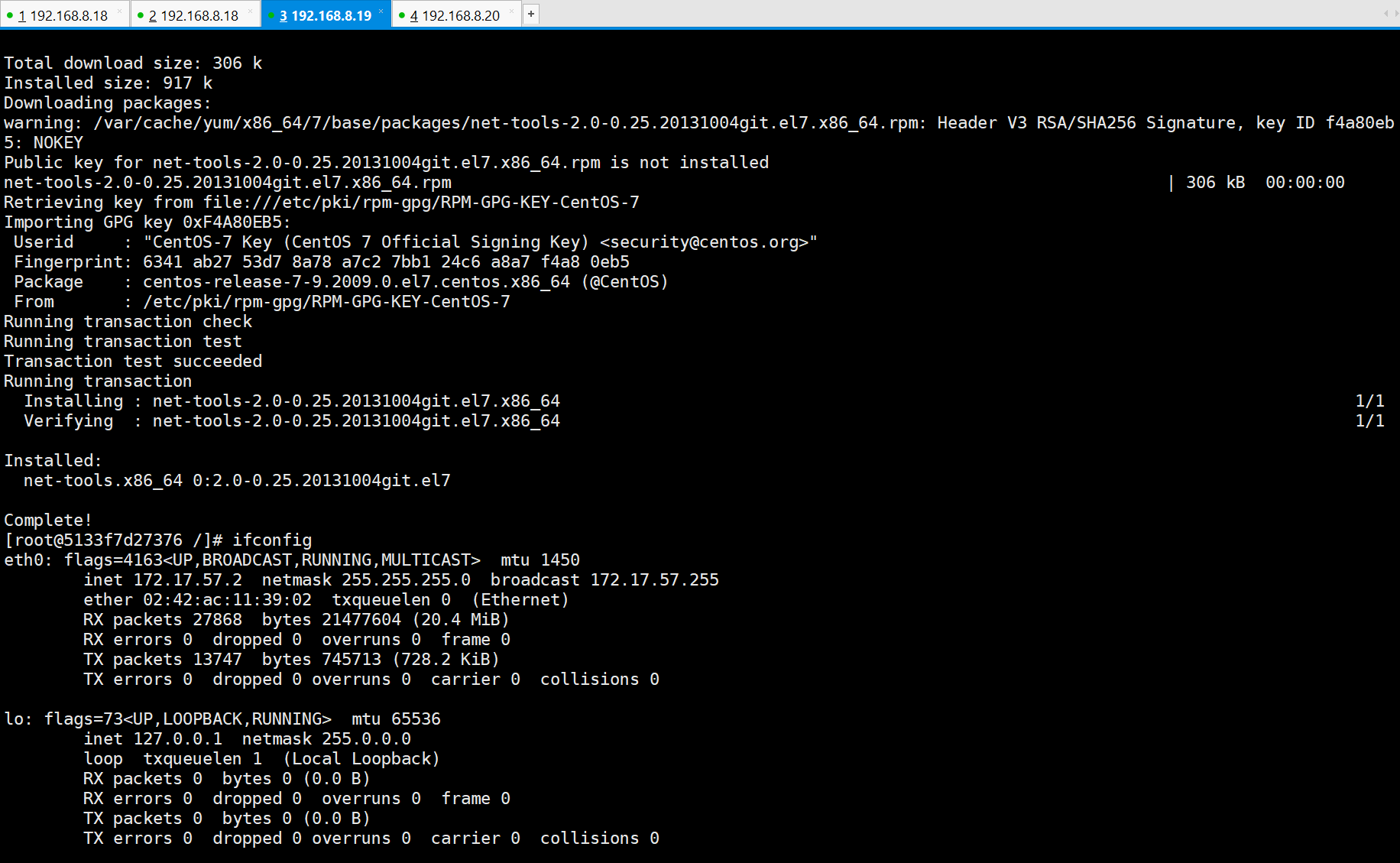The height and width of the screenshot is (863, 1400).
Task: Close tab 3 192.168.8.19 with its X
Action: (381, 11)
